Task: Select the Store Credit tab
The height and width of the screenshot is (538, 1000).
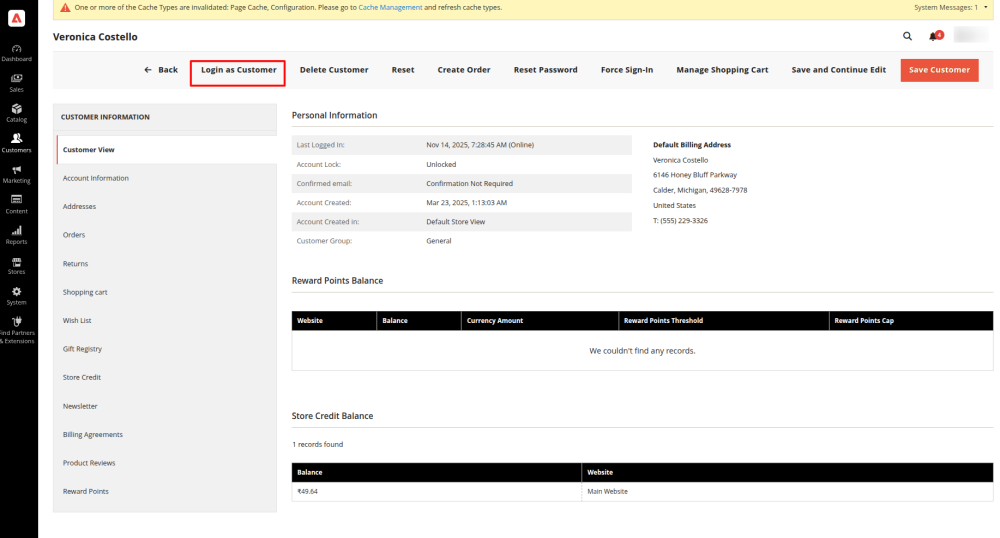Action: click(82, 377)
